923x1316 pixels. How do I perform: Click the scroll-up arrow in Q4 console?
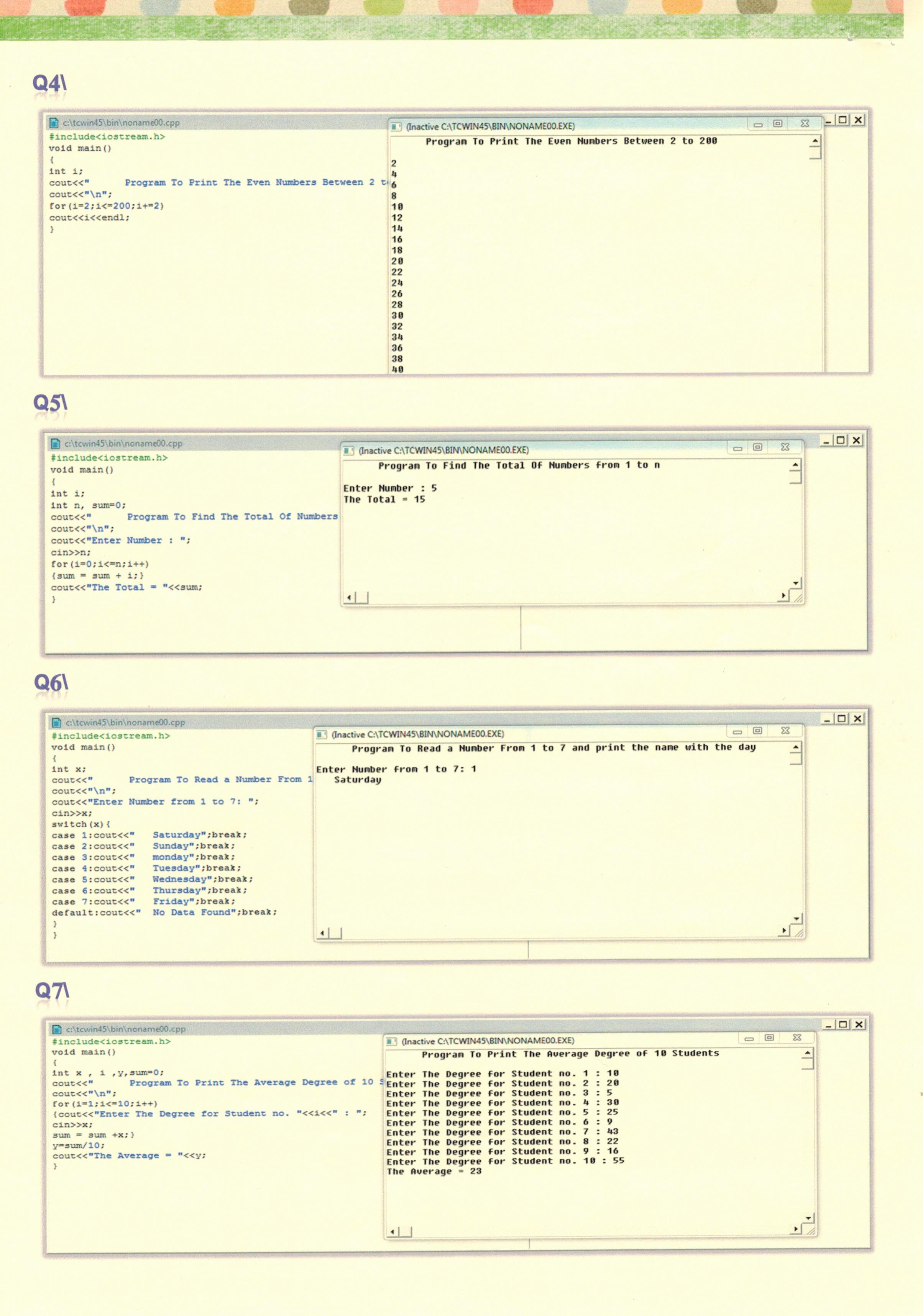815,141
